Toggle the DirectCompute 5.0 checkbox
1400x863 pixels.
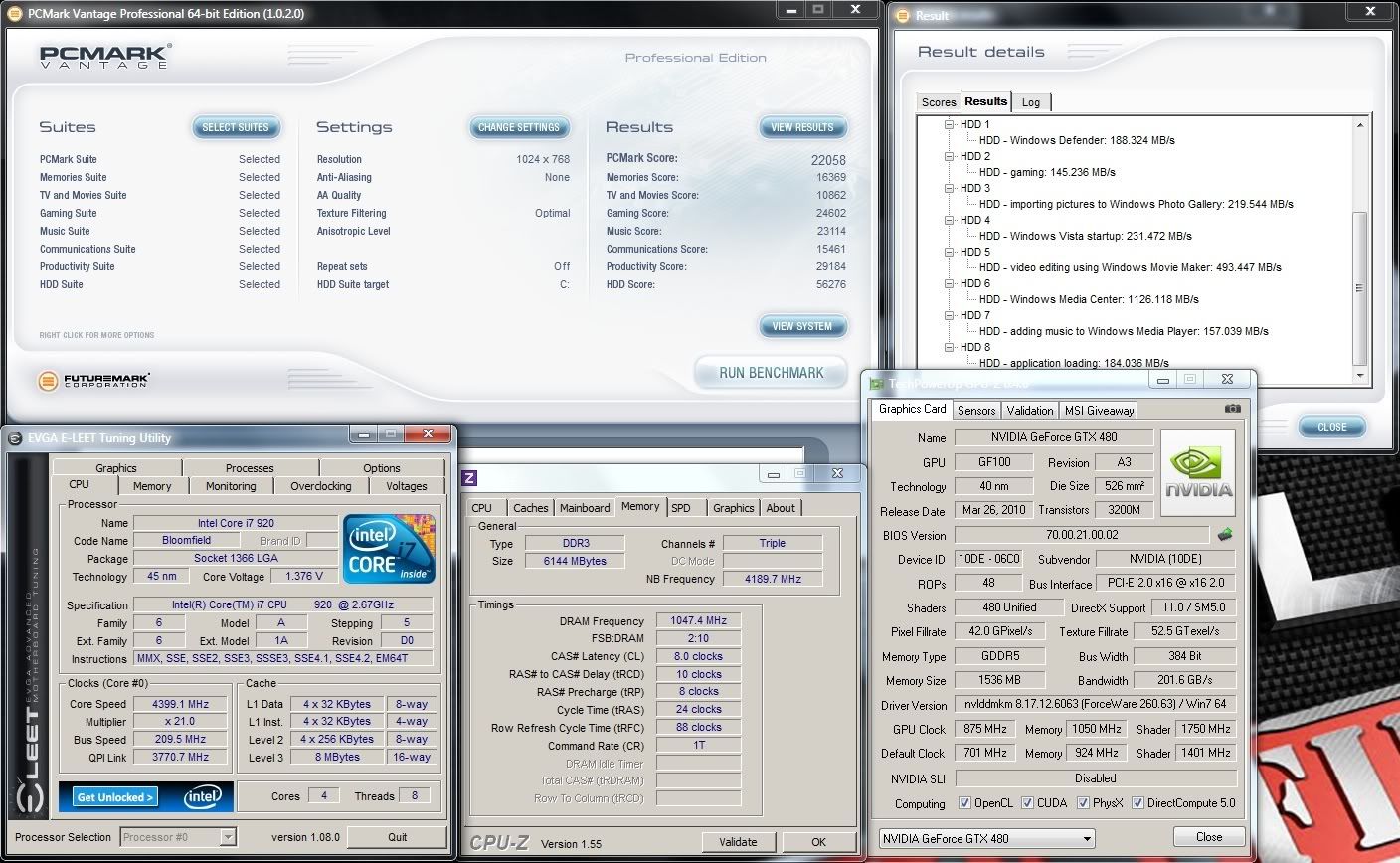1137,803
